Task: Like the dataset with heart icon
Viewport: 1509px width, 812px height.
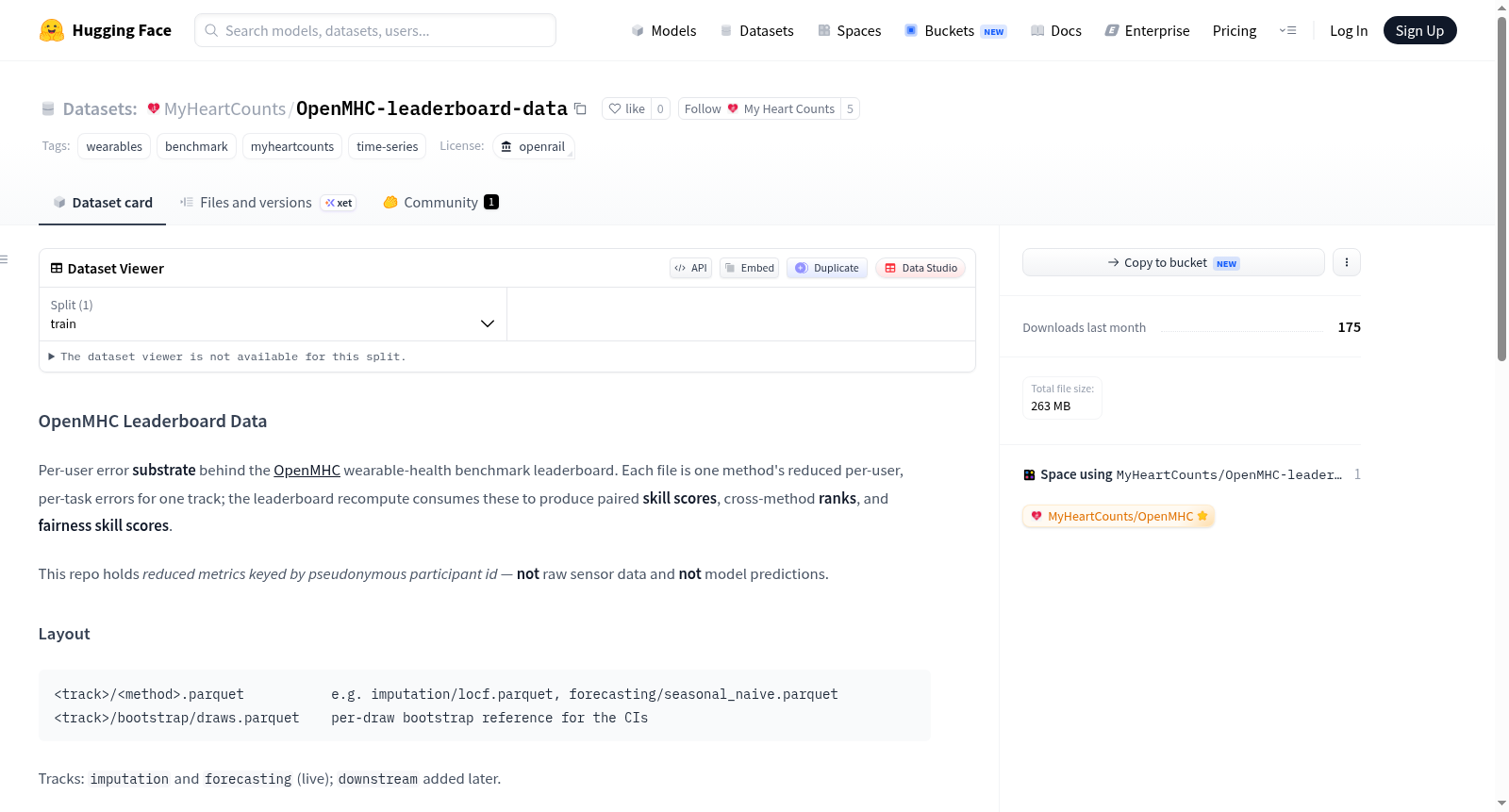Action: tap(627, 108)
